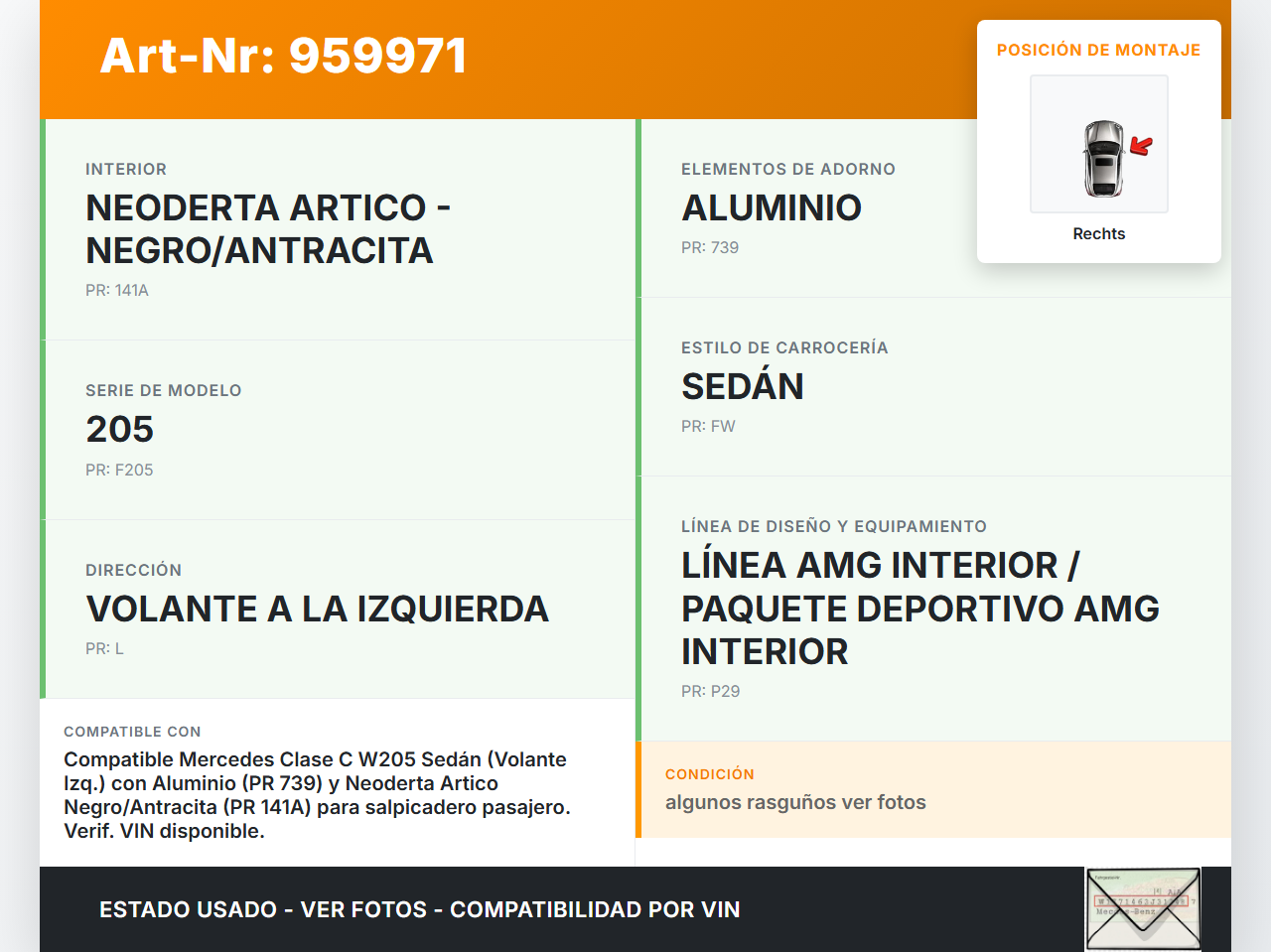Screen dimensions: 1271x952
Task: Click the CONDICIÓN label
Action: (710, 775)
